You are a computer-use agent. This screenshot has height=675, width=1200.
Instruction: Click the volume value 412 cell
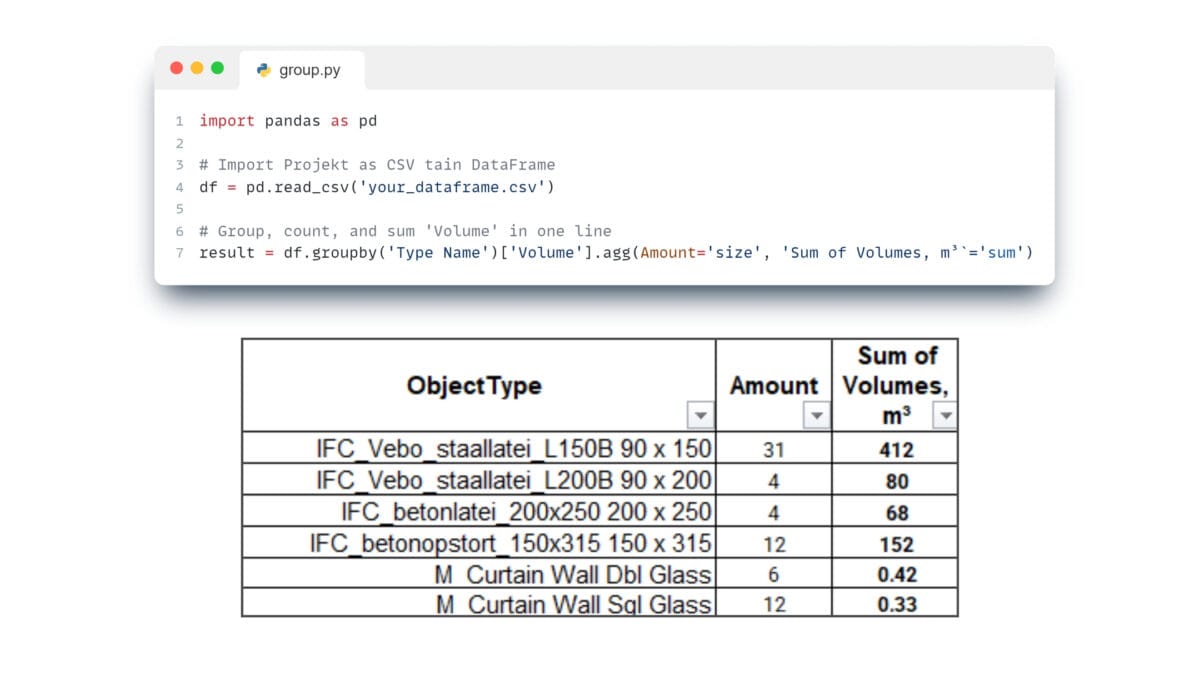tap(896, 449)
